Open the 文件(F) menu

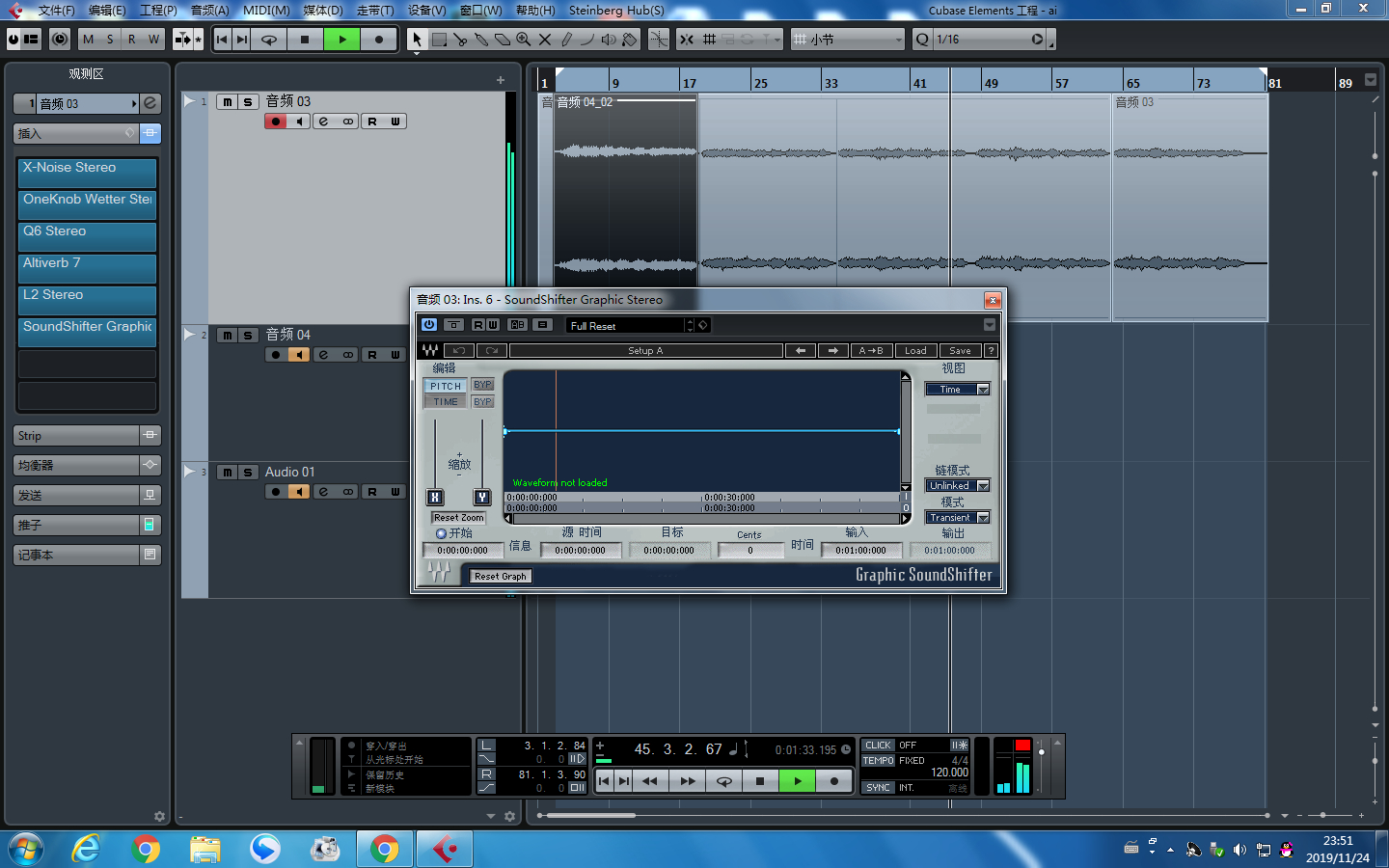pos(56,11)
